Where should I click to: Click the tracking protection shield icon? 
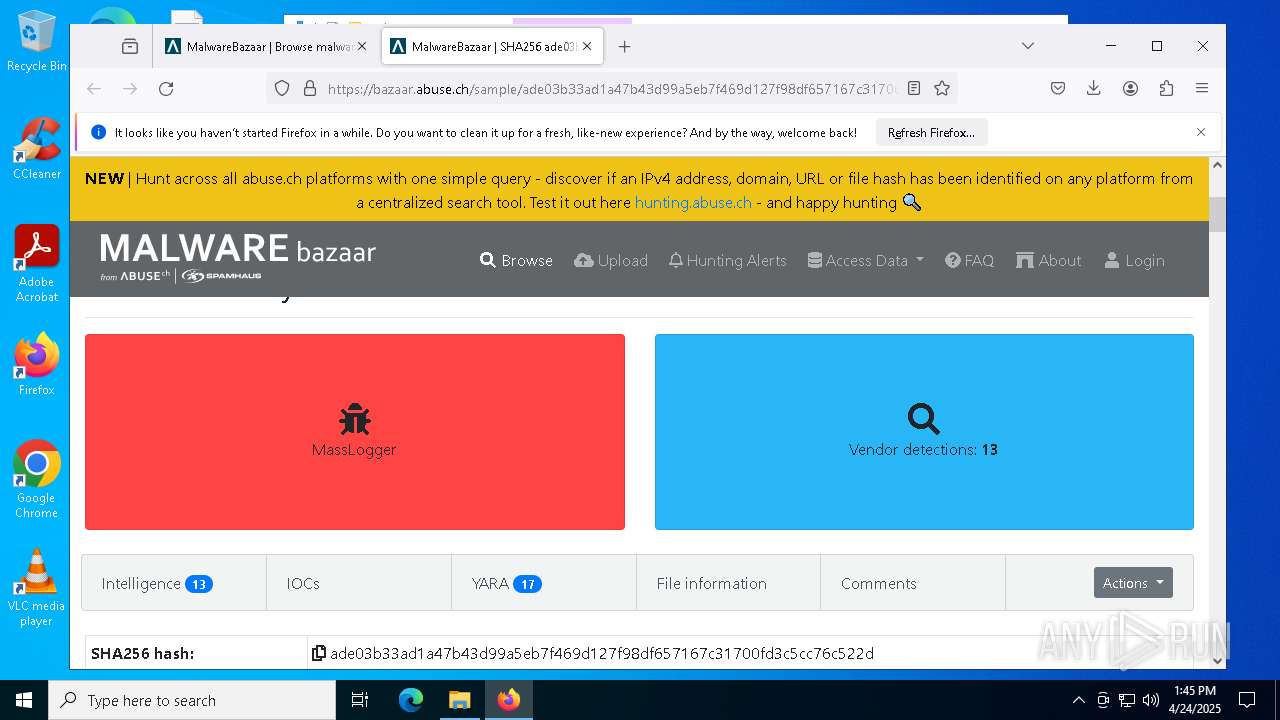[282, 89]
